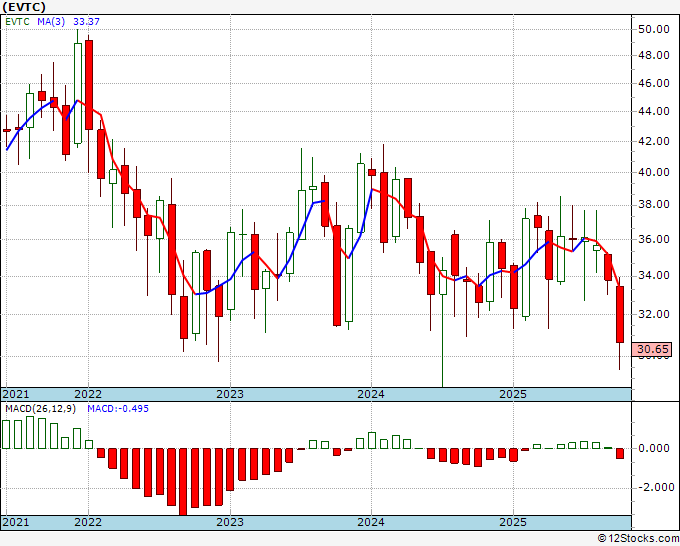The width and height of the screenshot is (680, 546).
Task: Click 2021 on the MACD timeline
Action: (x=16, y=522)
